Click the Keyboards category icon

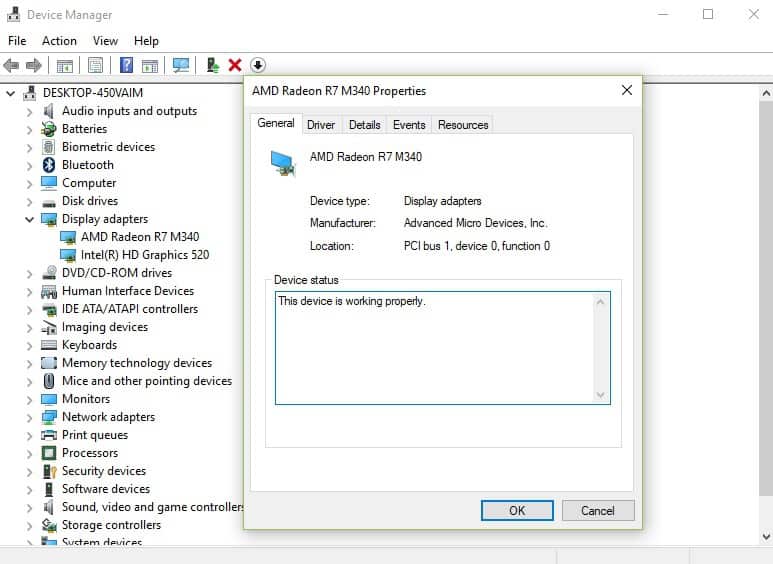coord(49,345)
